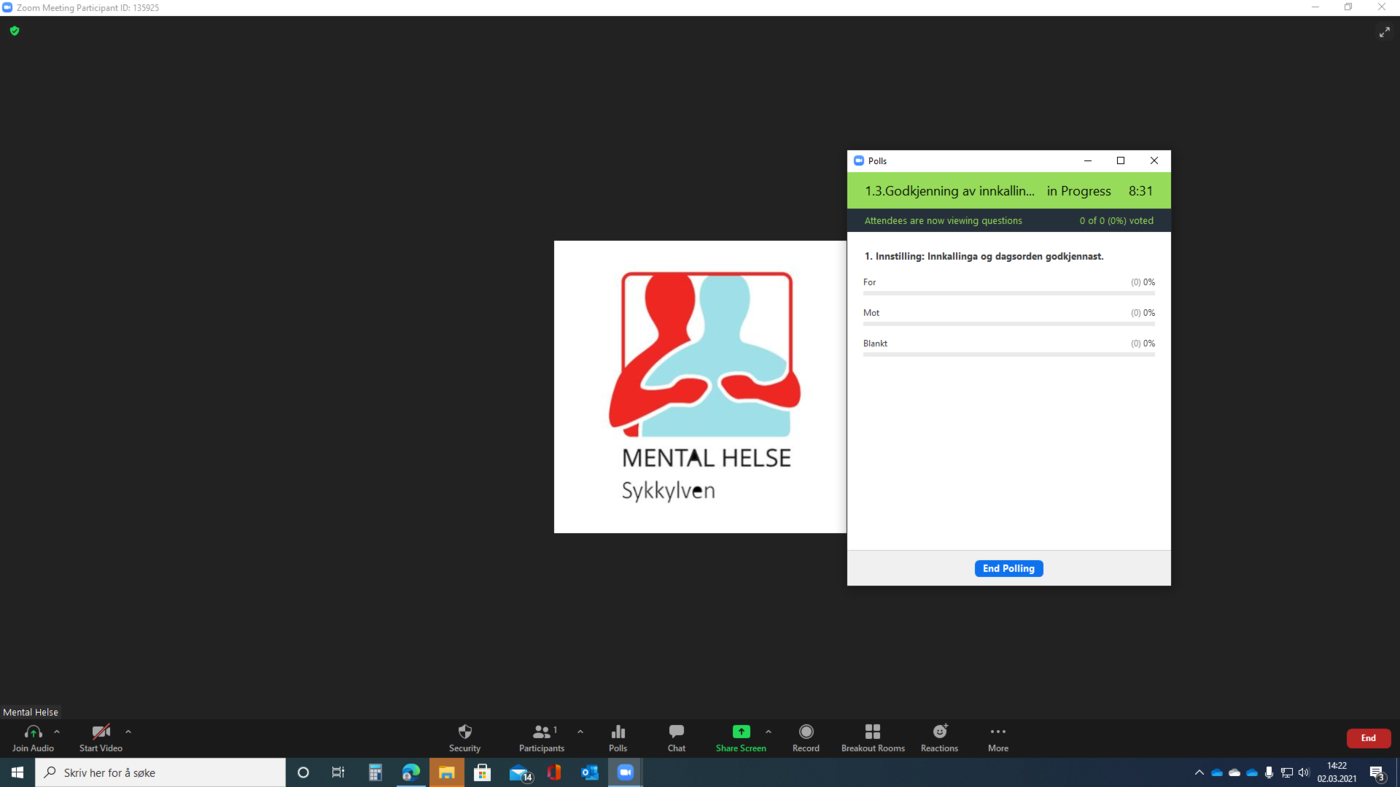Click the network icon in system tray
The image size is (1400, 787).
tap(1287, 772)
